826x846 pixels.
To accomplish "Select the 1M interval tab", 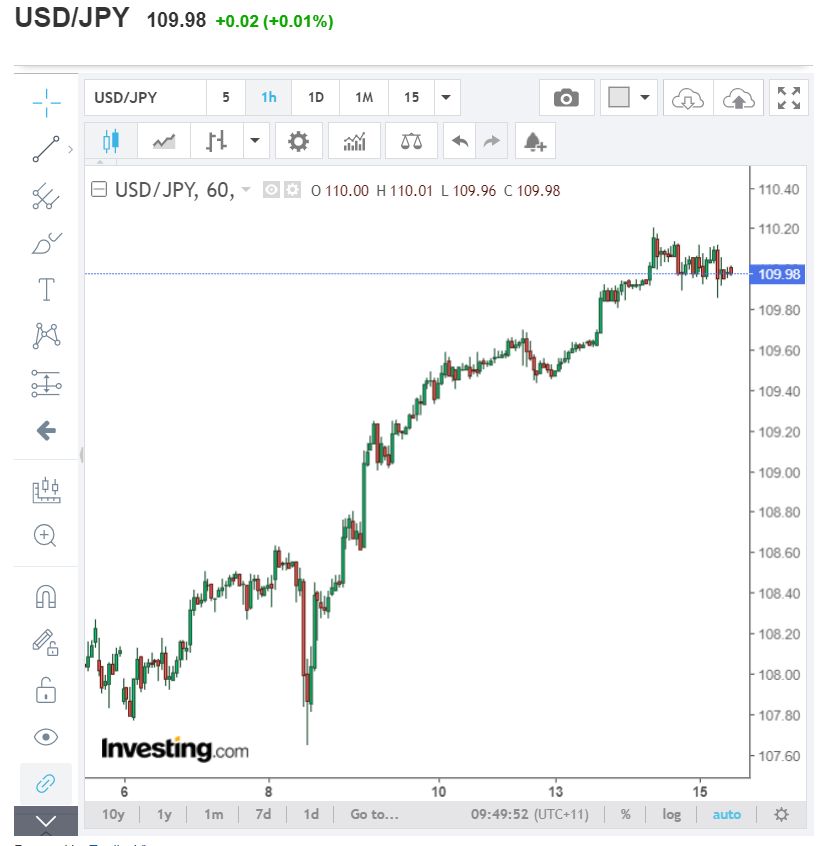I will (364, 98).
